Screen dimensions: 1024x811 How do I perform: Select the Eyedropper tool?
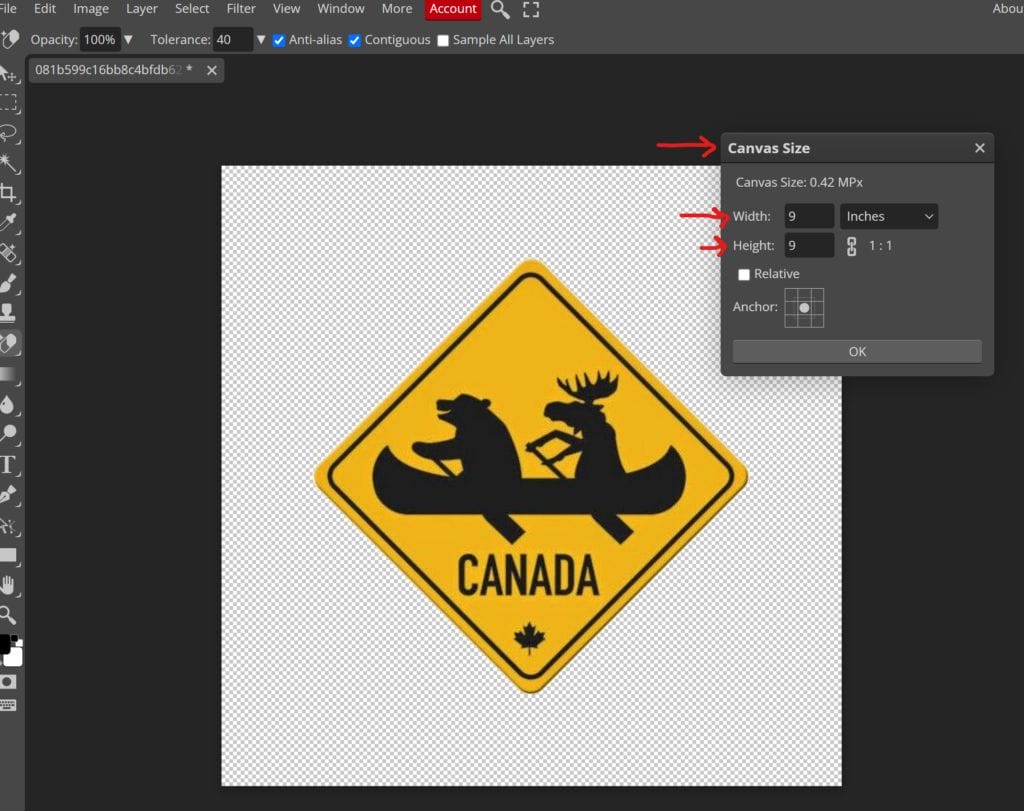click(x=8, y=223)
